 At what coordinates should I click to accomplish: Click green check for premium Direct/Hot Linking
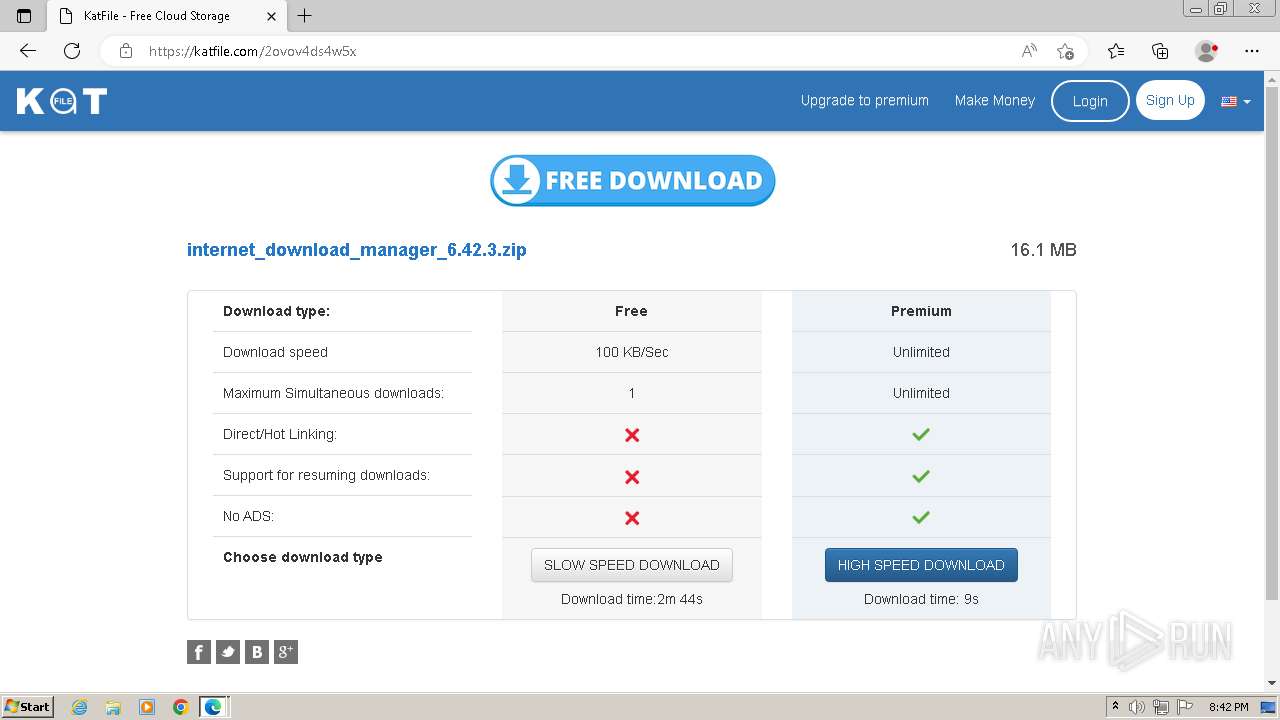pyautogui.click(x=921, y=434)
